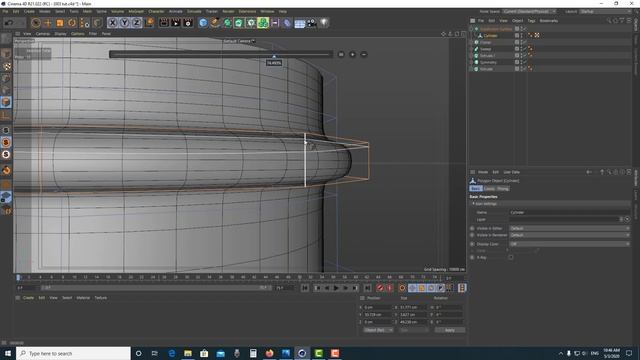640x360 pixels.
Task: Click the plus button next to the viewport slider
Action: coord(353,54)
